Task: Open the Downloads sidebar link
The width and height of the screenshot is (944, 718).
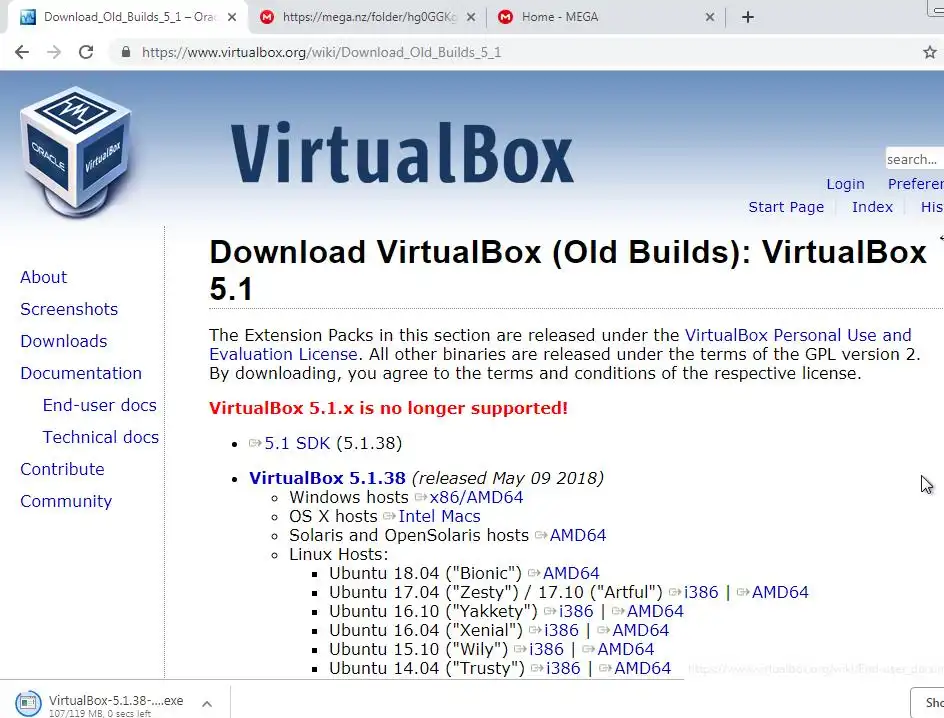Action: pos(64,341)
